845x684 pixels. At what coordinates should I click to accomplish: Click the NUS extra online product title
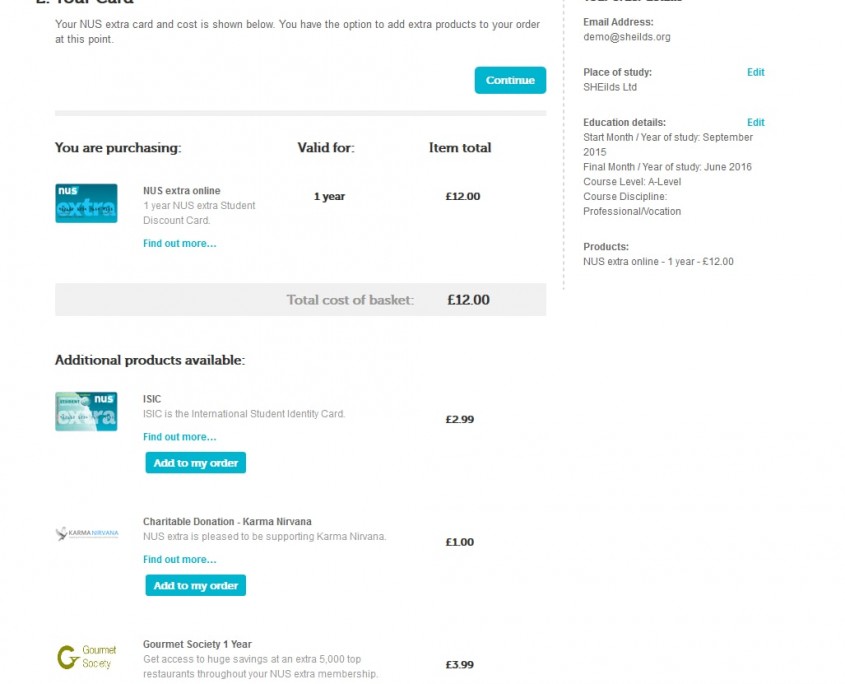(182, 191)
